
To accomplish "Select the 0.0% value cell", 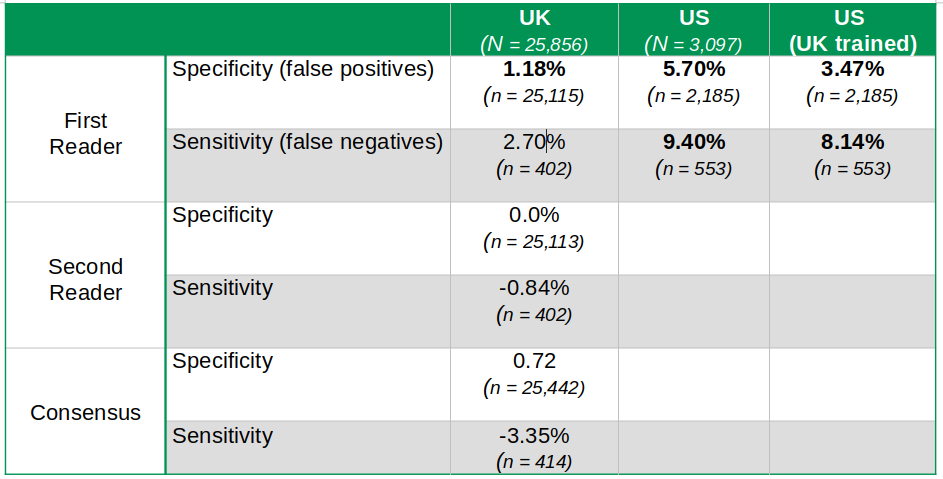I will (x=533, y=227).
